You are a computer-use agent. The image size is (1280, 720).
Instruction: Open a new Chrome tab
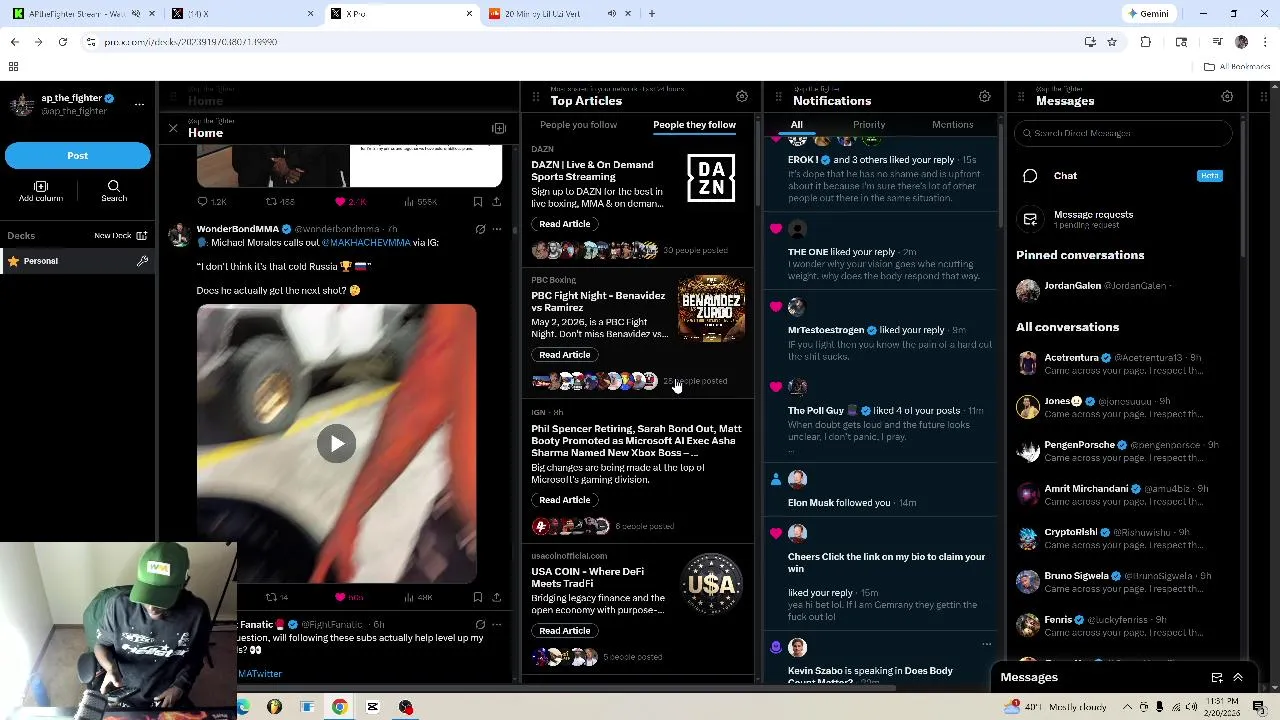pos(651,13)
